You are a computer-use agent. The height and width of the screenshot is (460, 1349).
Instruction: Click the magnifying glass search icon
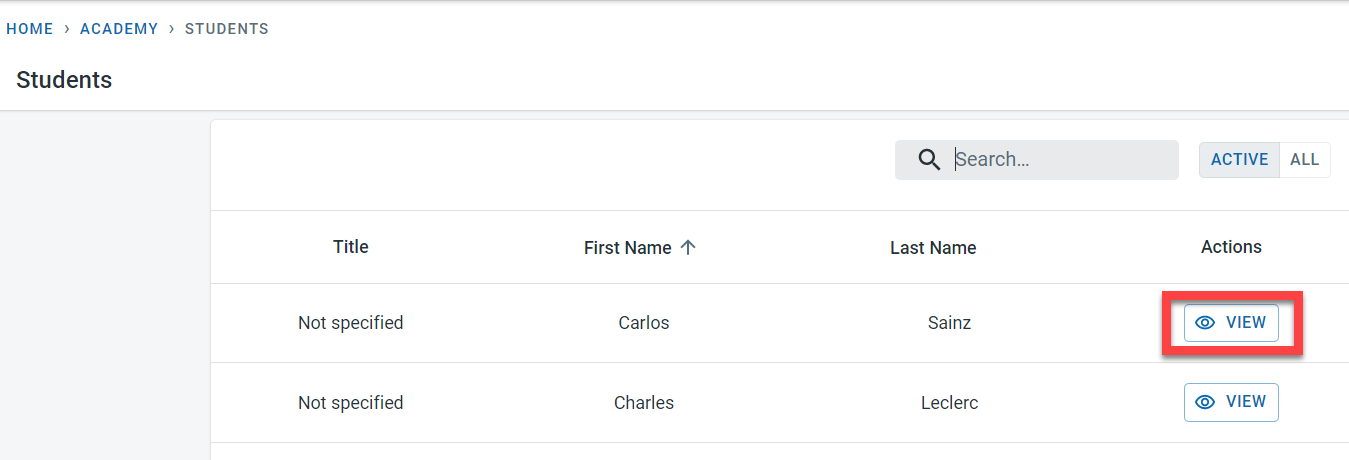click(929, 160)
